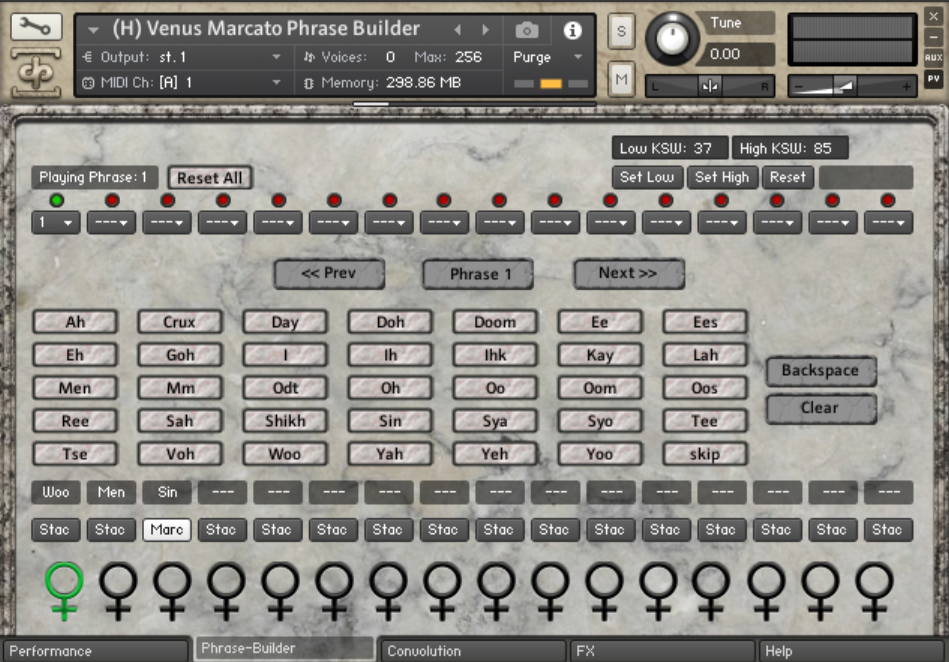This screenshot has height=662, width=949.
Task: Show instrument info with the i icon
Action: pos(572,30)
